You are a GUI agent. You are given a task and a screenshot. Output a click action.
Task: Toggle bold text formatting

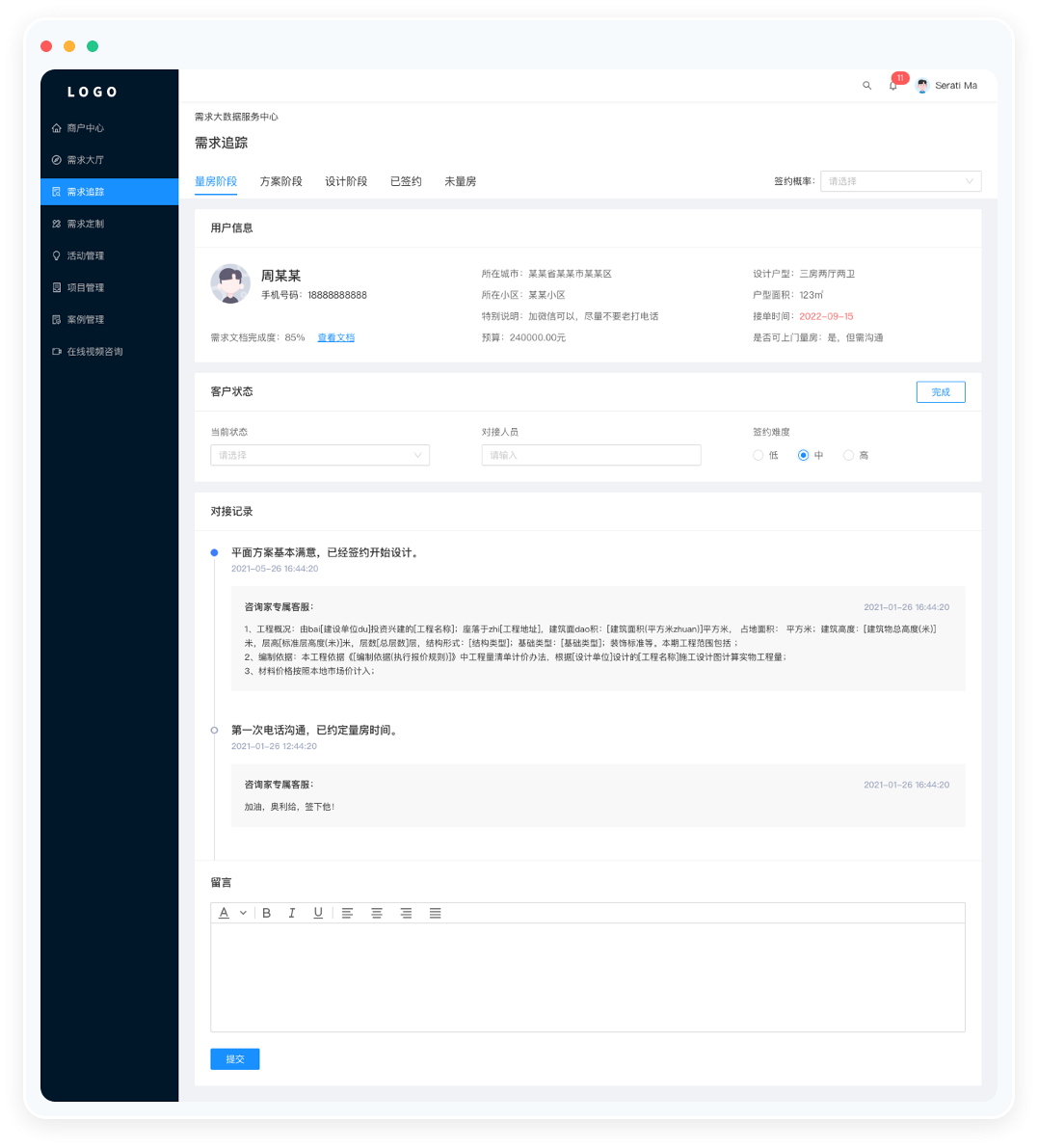click(267, 913)
